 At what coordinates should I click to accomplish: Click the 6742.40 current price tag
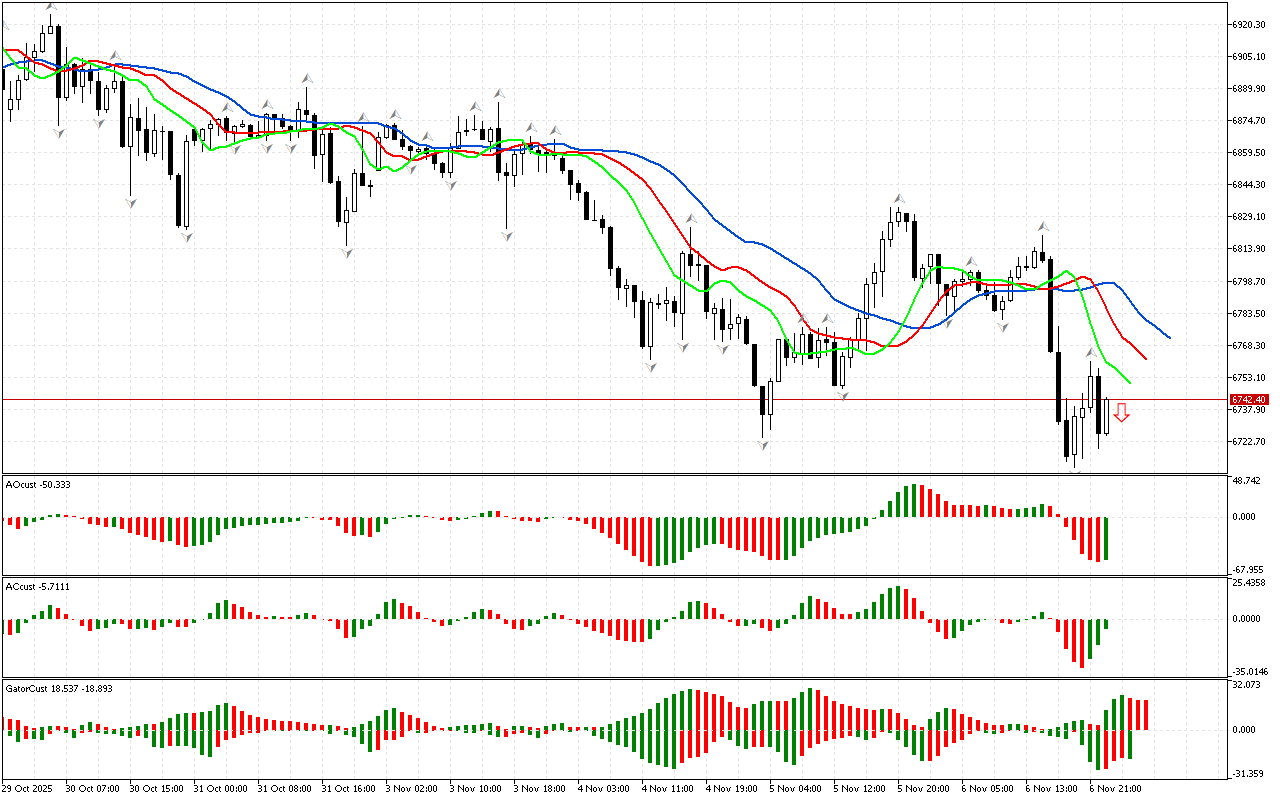(1248, 399)
